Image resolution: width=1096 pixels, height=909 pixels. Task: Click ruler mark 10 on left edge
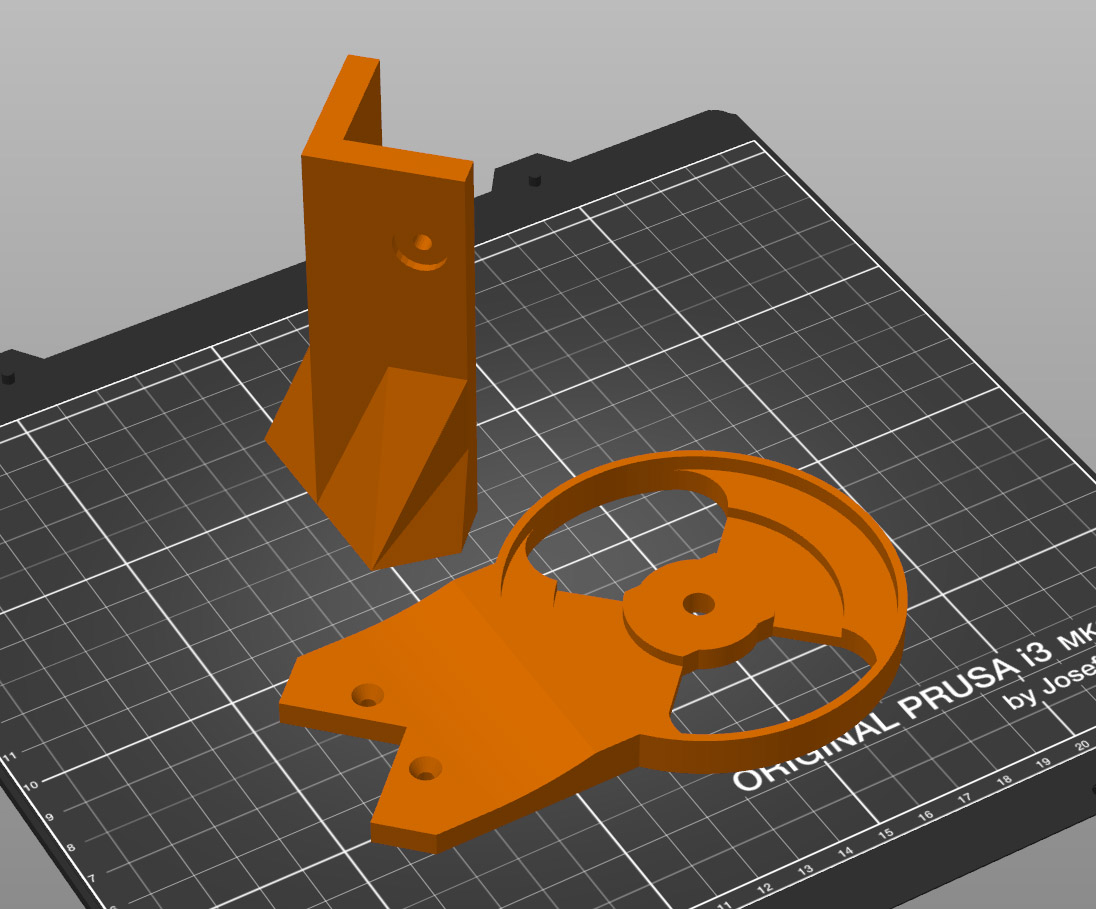point(30,786)
